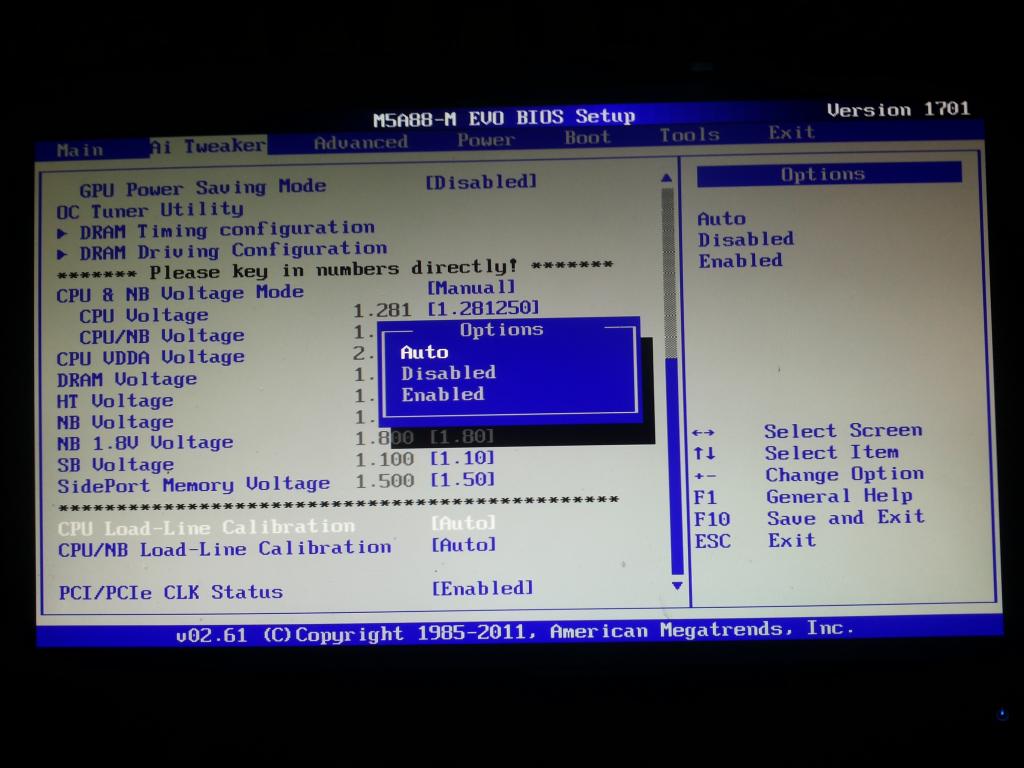1024x768 pixels.
Task: Select the OC Tuner Utility row
Action: coord(150,210)
